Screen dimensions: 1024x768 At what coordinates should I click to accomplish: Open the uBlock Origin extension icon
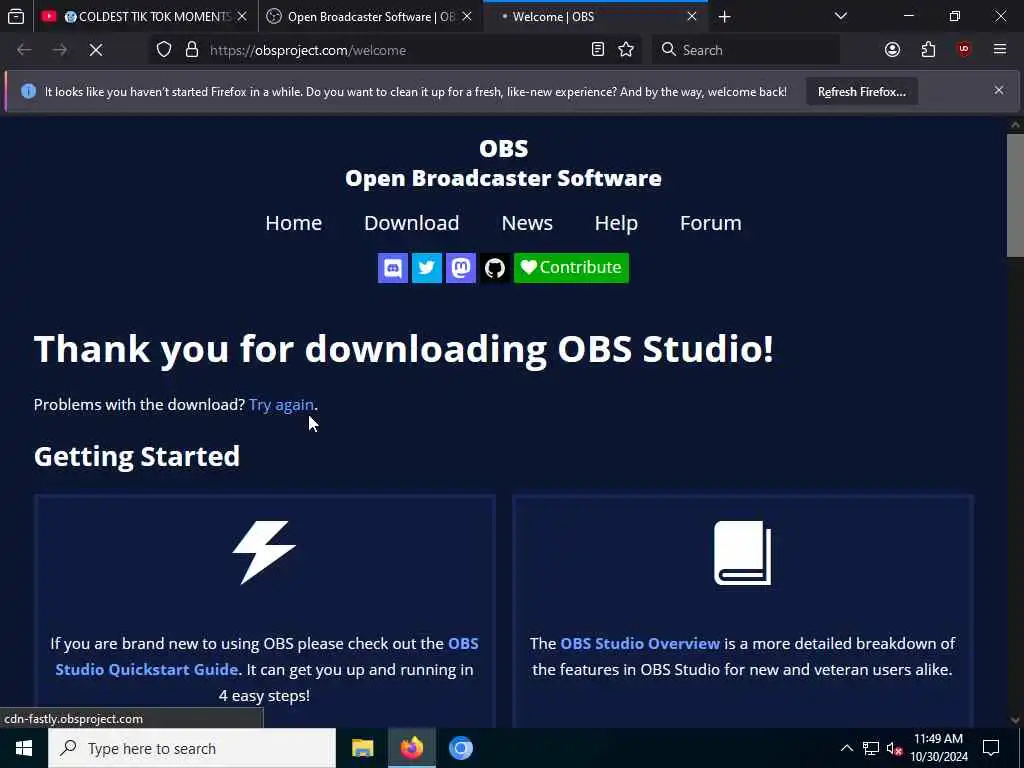click(x=964, y=50)
